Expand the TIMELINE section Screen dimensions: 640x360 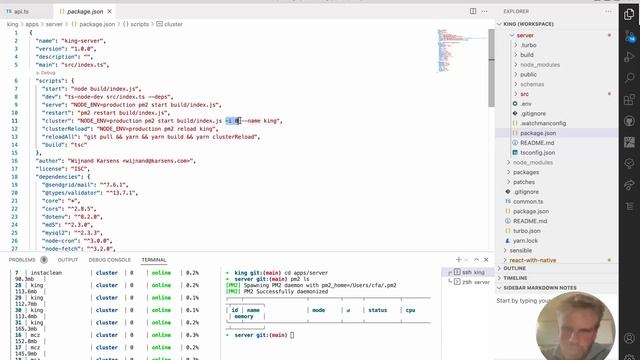(x=515, y=278)
